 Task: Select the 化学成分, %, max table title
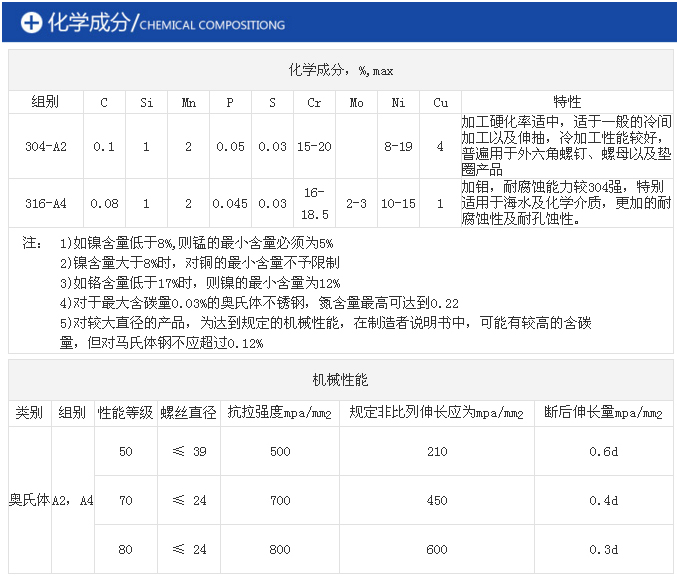(x=340, y=70)
